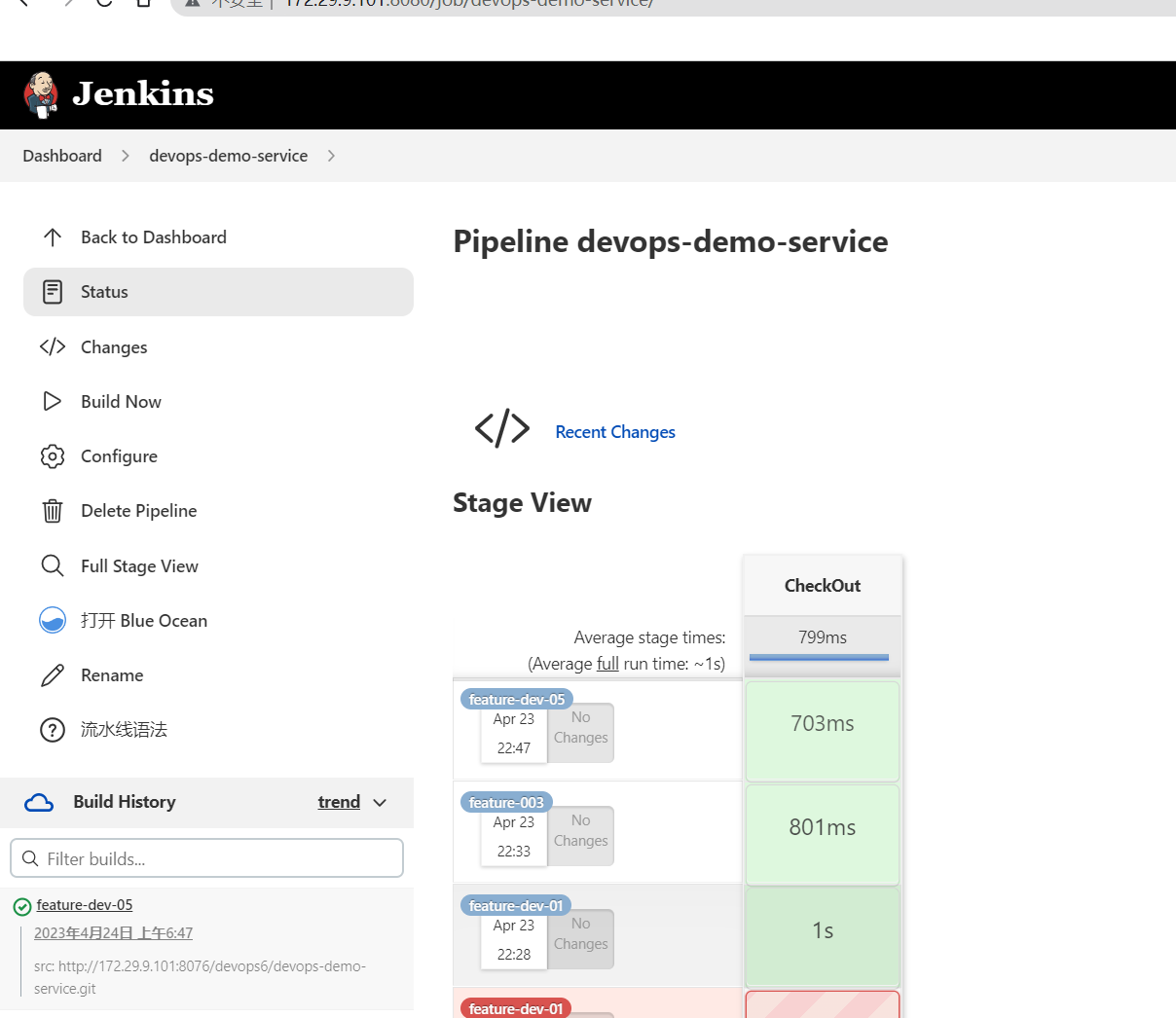Click the Delete Pipeline trash icon

(53, 511)
